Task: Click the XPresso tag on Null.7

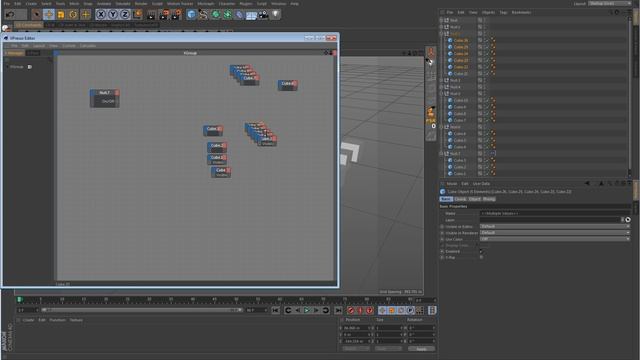Action: 493,153
